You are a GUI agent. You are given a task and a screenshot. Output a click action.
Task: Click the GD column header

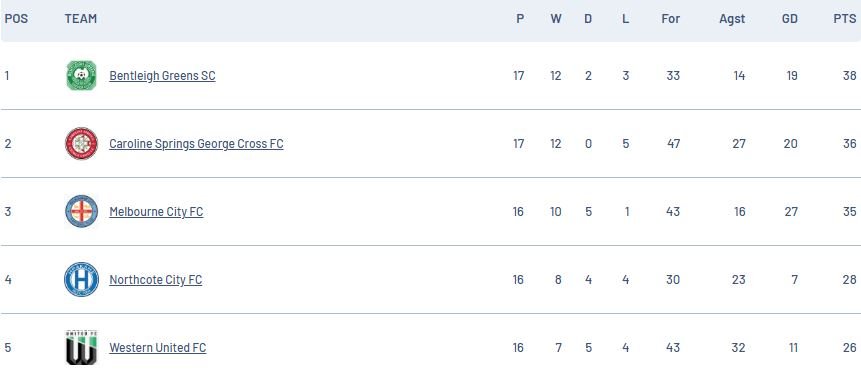pos(790,19)
